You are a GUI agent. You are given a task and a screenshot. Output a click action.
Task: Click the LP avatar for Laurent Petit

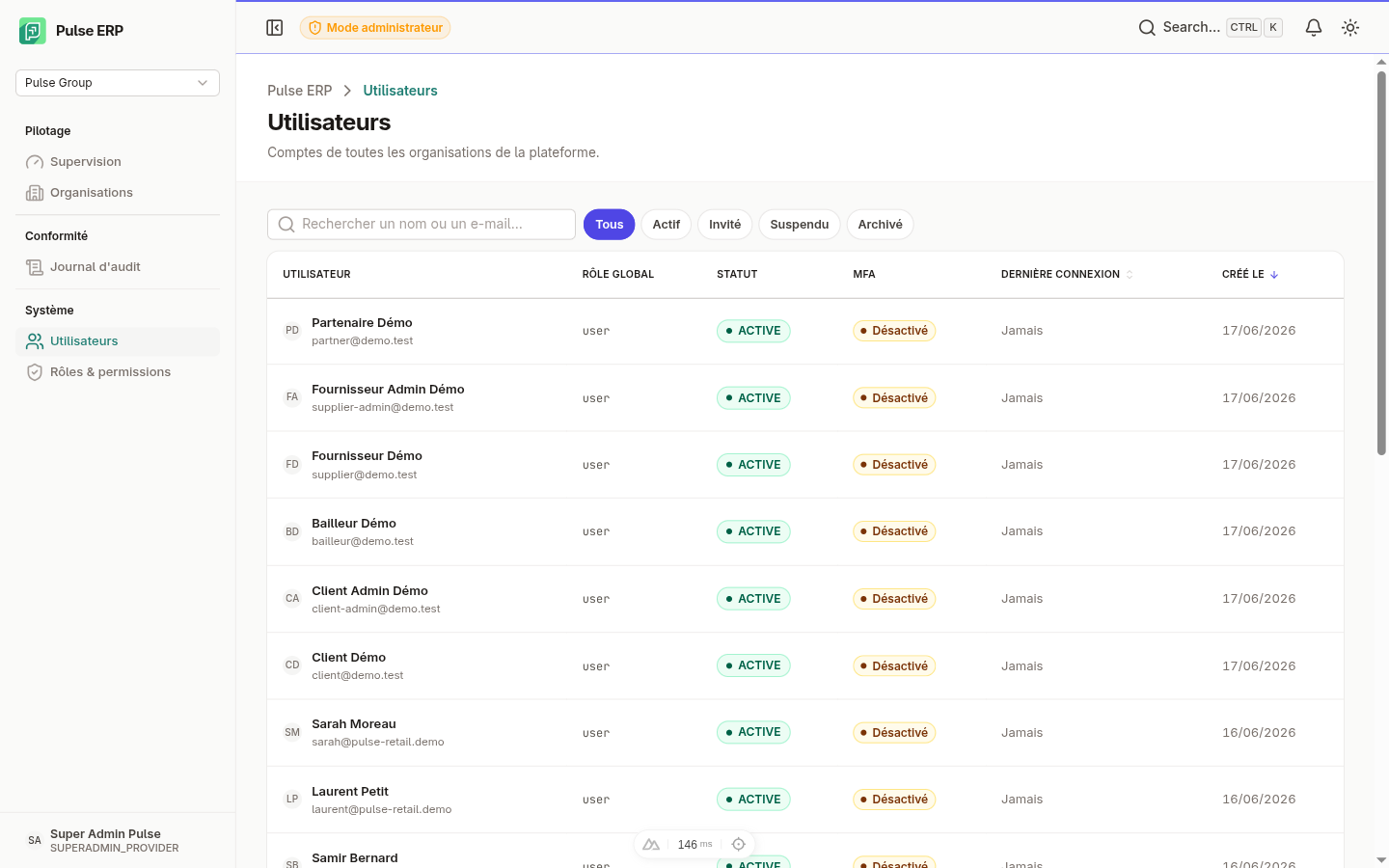pos(292,800)
